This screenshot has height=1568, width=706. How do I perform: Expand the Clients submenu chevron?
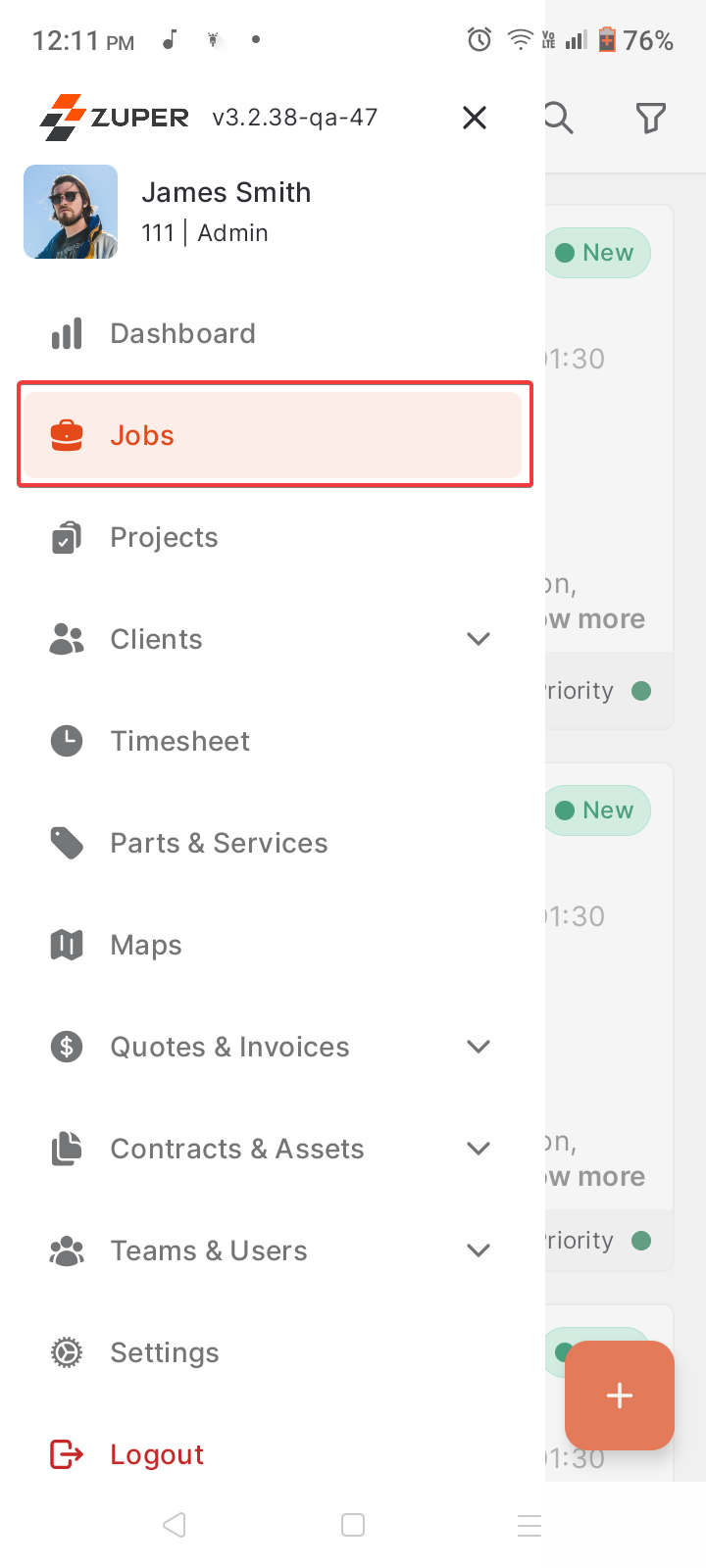[479, 639]
